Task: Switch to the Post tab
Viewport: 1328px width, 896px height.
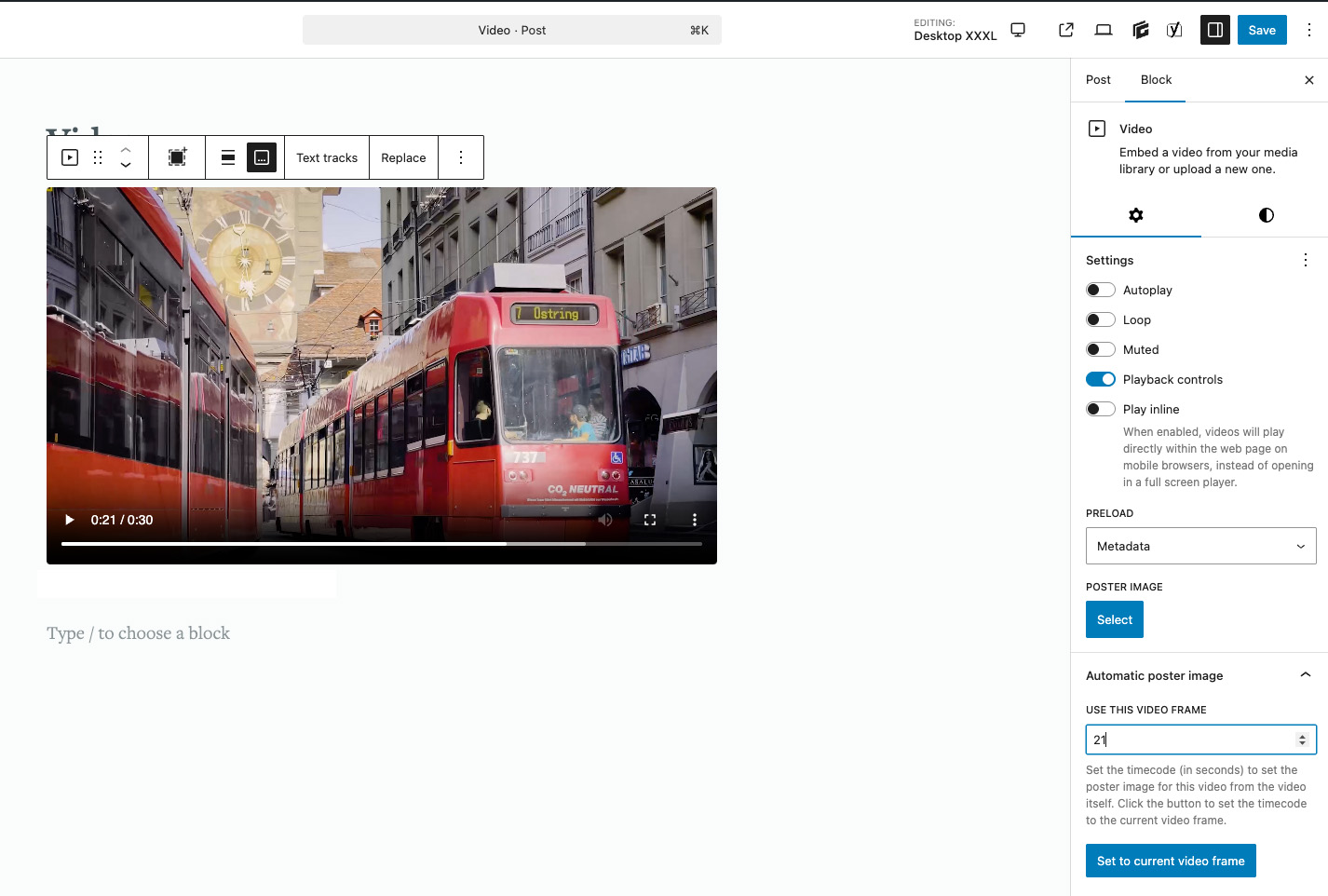Action: click(1098, 80)
